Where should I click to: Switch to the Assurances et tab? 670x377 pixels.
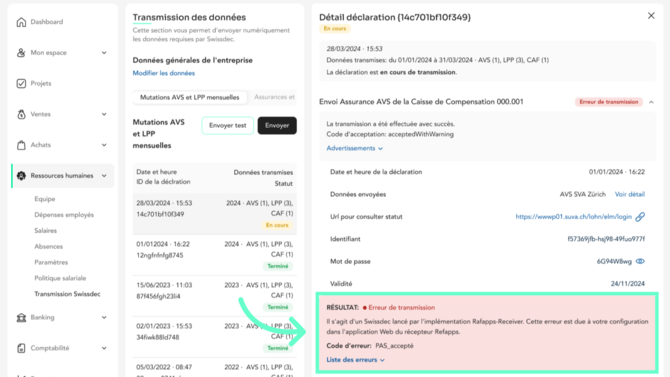pos(274,97)
